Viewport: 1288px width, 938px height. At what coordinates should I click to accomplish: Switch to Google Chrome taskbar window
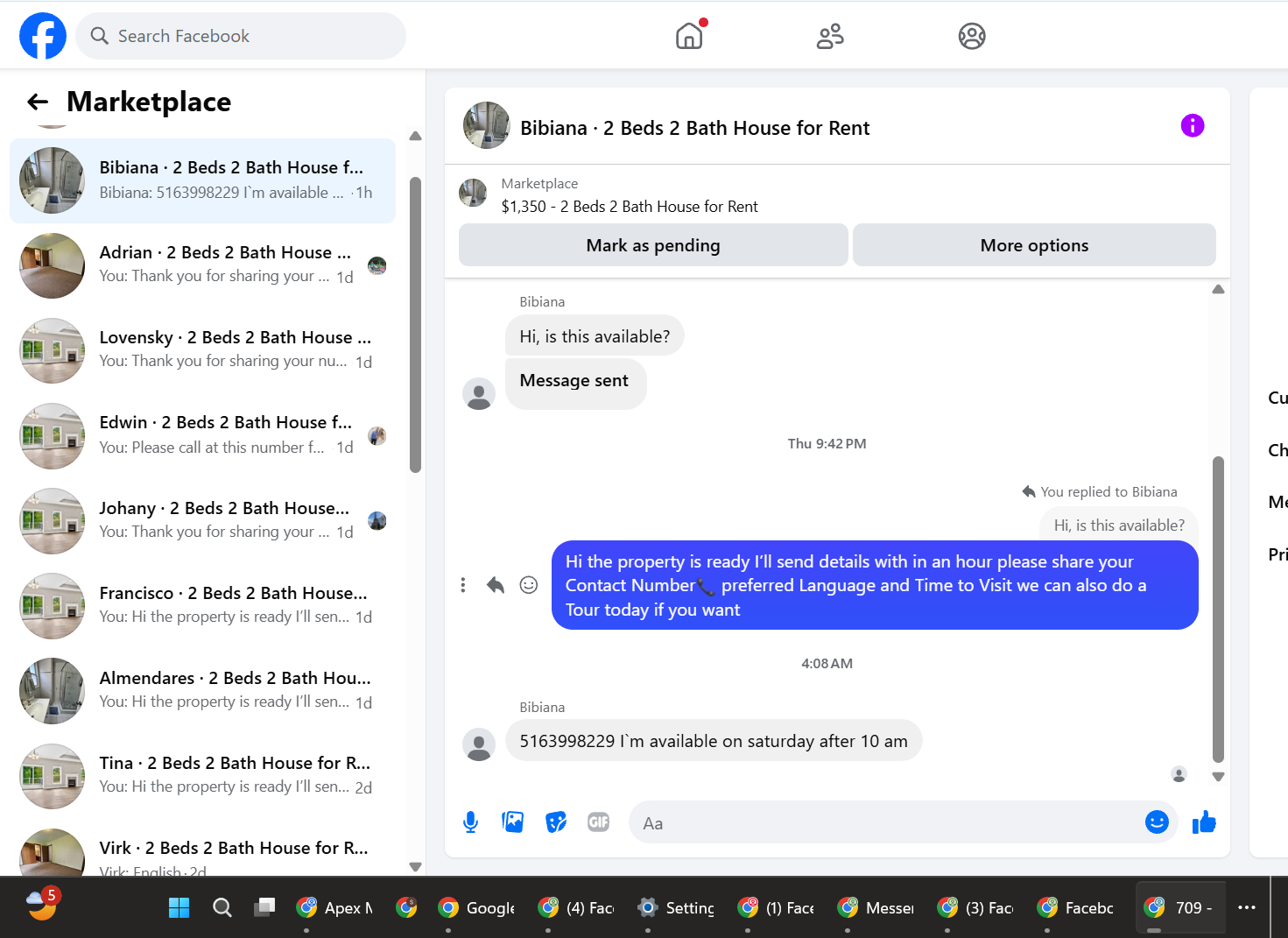coord(476,908)
